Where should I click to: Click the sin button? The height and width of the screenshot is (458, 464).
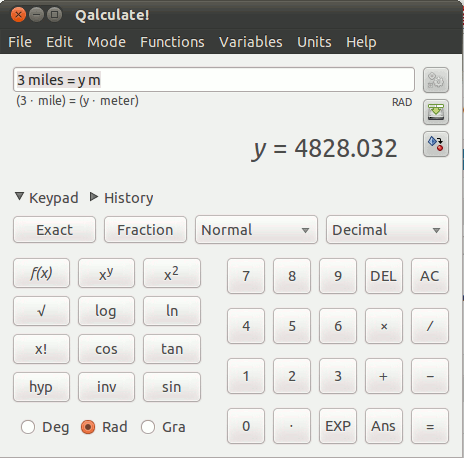(x=172, y=387)
